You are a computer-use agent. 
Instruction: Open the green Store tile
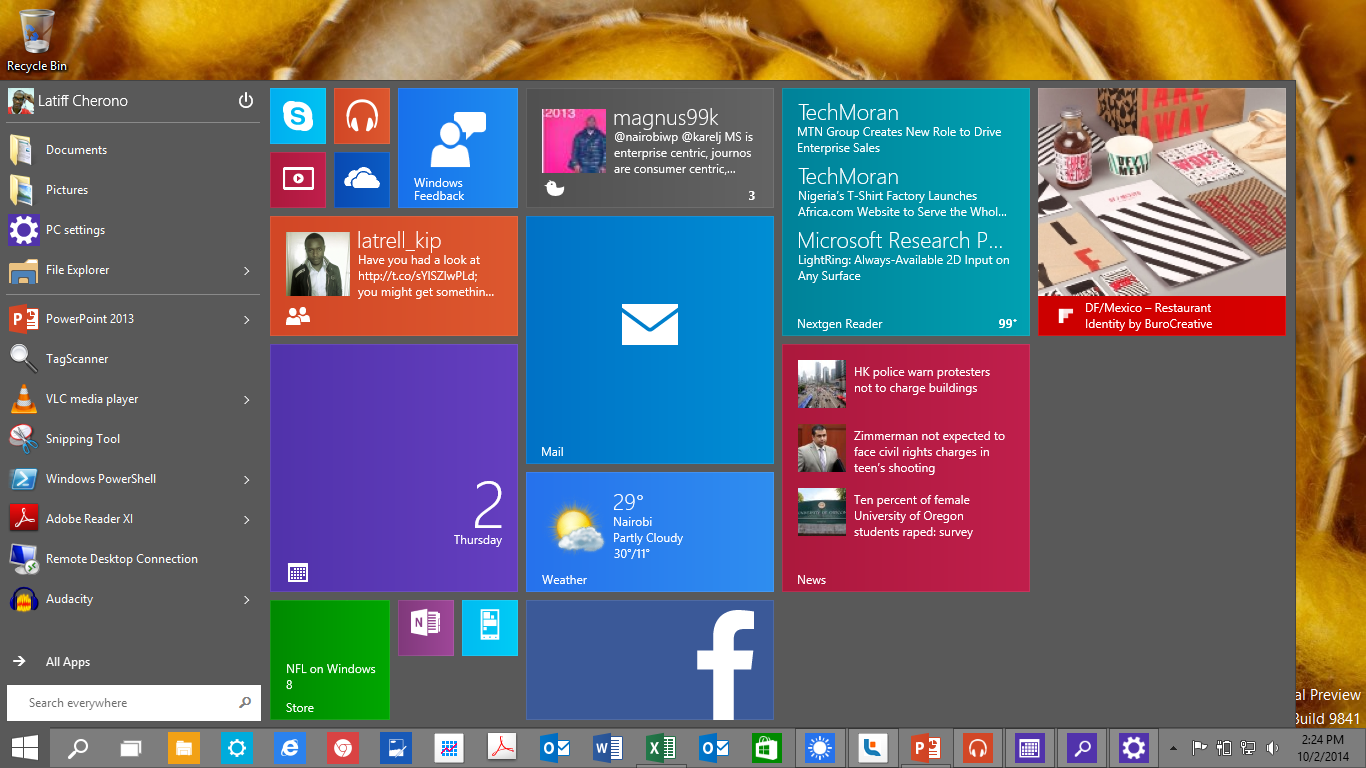[x=330, y=660]
